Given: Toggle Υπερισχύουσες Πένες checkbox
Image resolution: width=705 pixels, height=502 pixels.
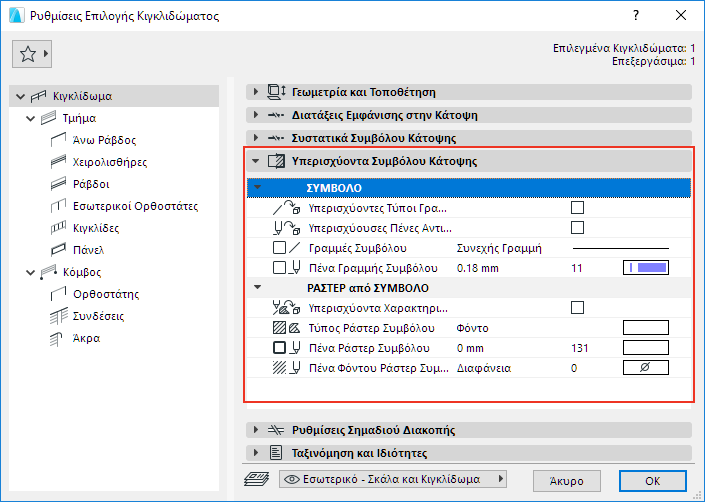Looking at the screenshot, I should 577,228.
